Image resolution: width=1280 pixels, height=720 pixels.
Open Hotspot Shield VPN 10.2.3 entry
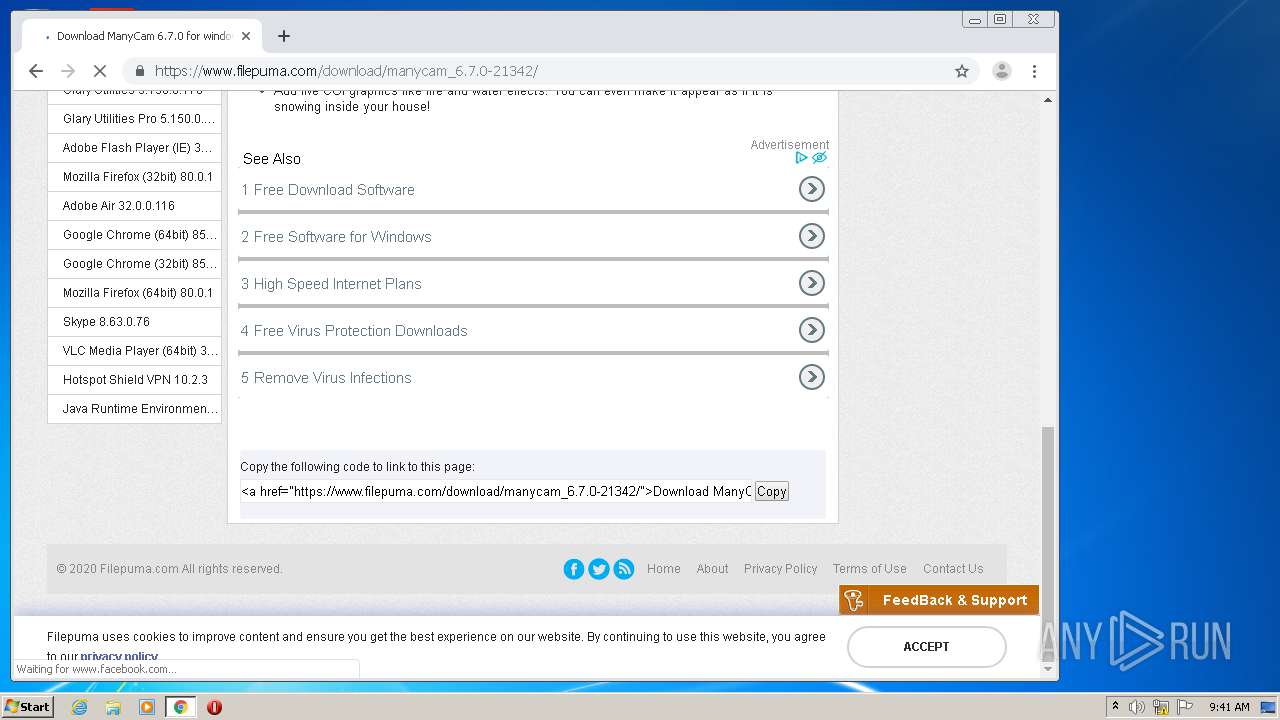134,380
